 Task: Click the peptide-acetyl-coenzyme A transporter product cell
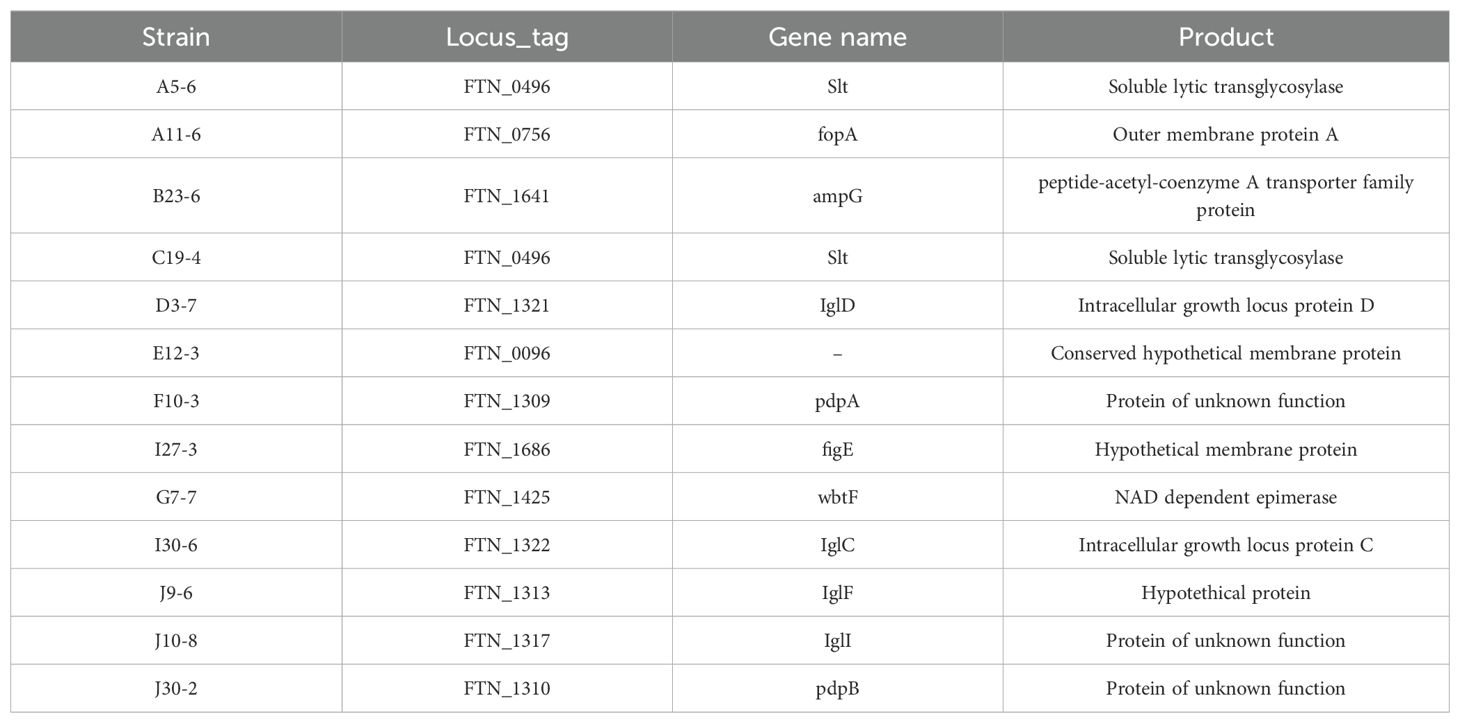coord(1226,196)
